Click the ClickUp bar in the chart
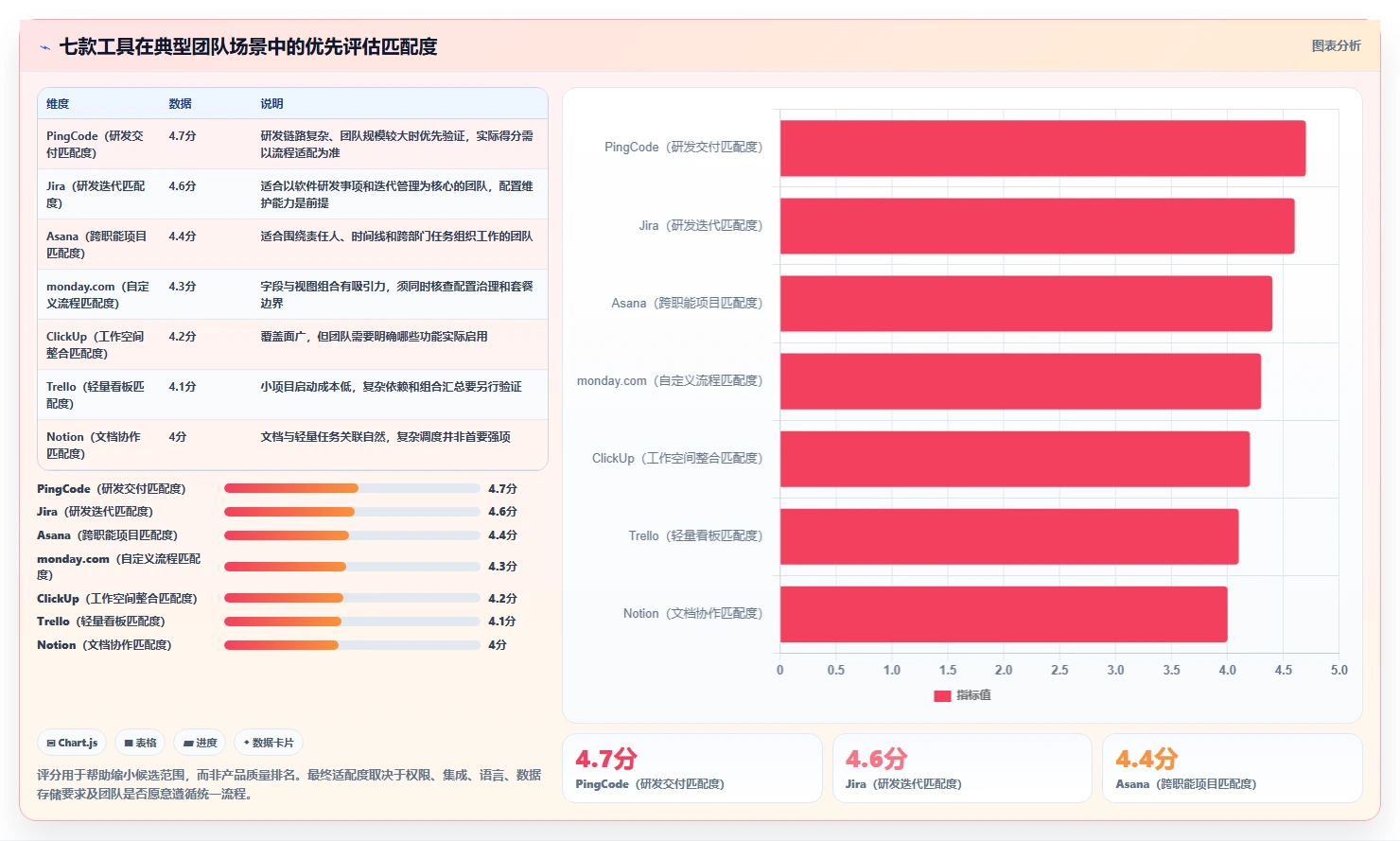Viewport: 1400px width, 841px height. point(1014,459)
